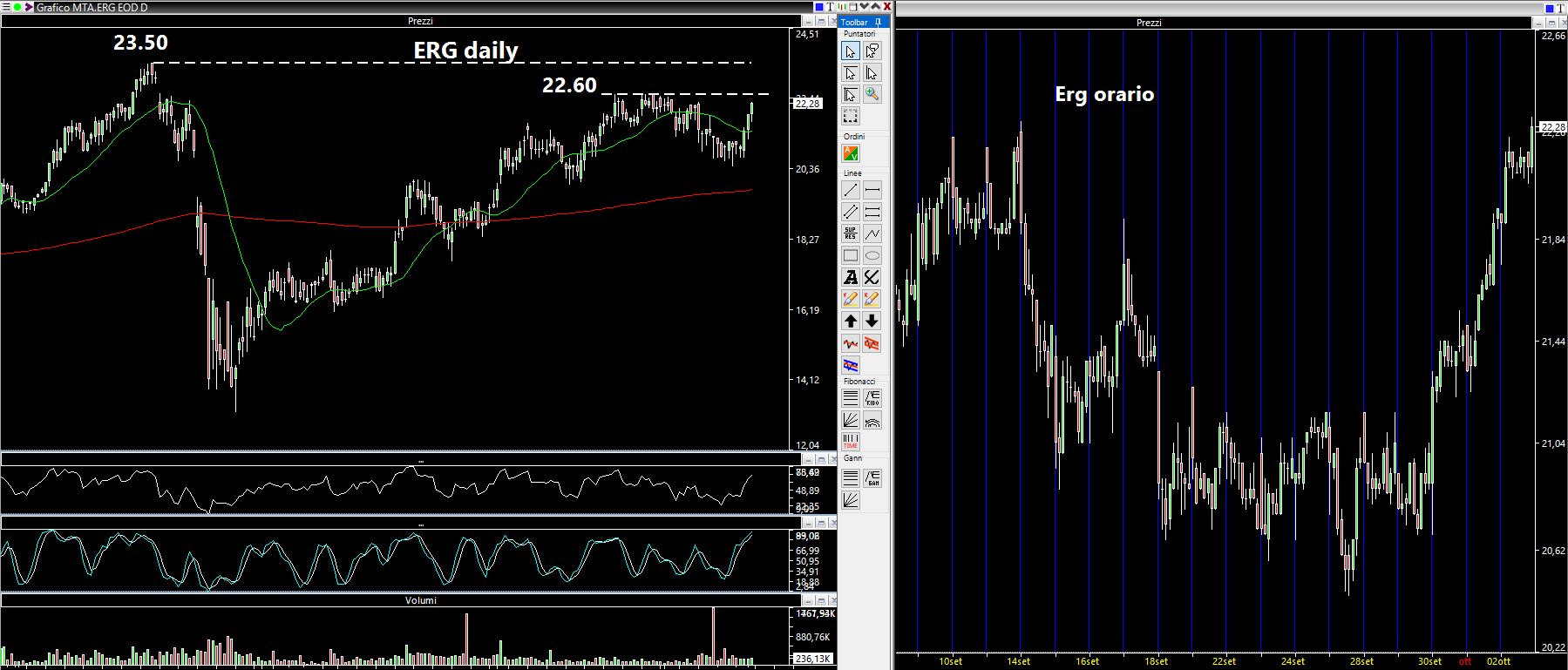Close the Volumi sub-panel
The image size is (1568, 670).
833,601
